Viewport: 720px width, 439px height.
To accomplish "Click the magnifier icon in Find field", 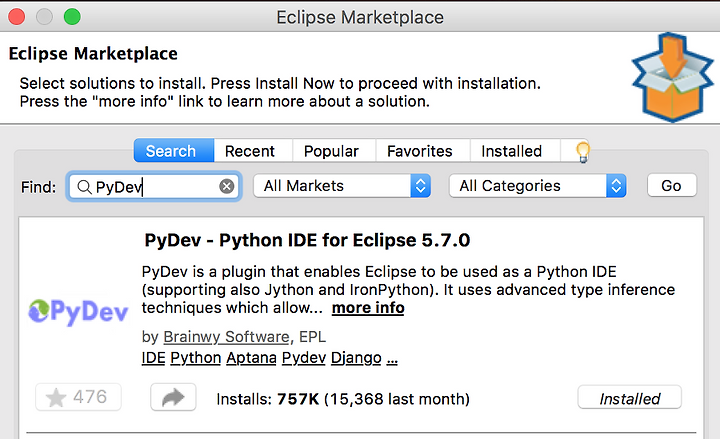I will 84,187.
